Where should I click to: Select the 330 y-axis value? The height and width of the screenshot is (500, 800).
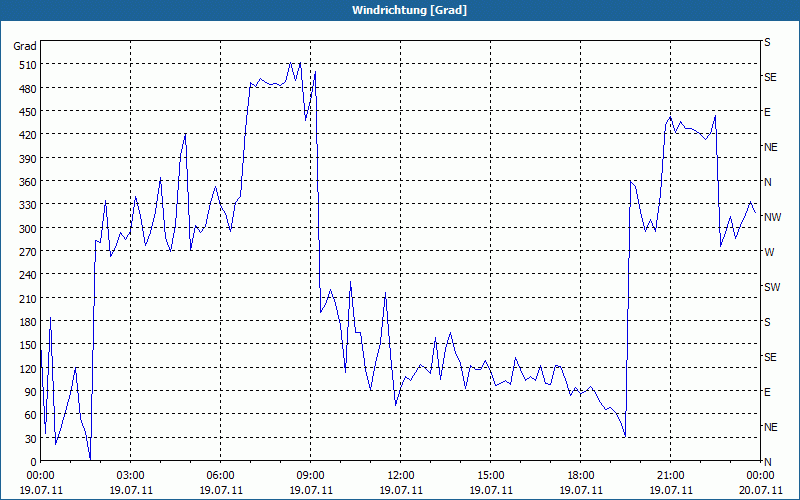[x=28, y=205]
